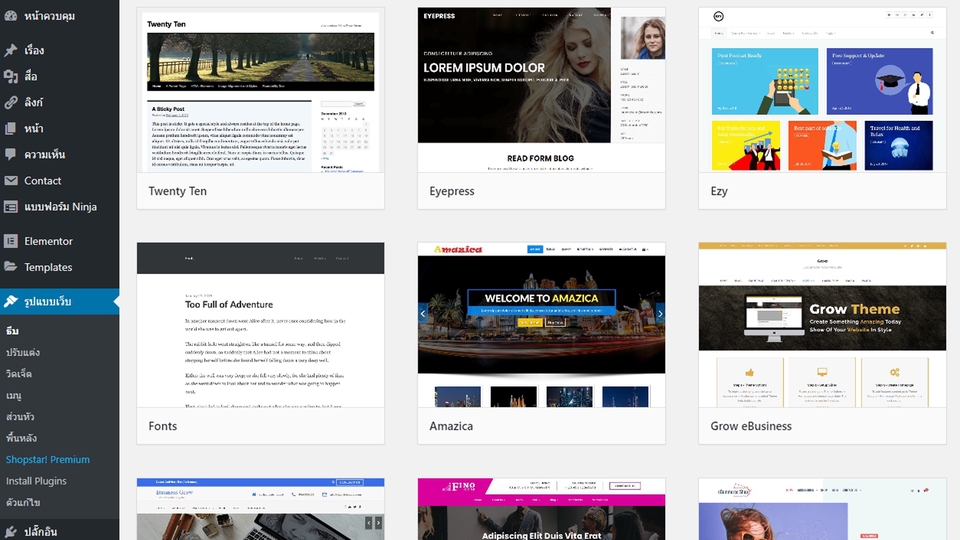Click the Media library icon
This screenshot has width=960, height=540.
point(10,76)
